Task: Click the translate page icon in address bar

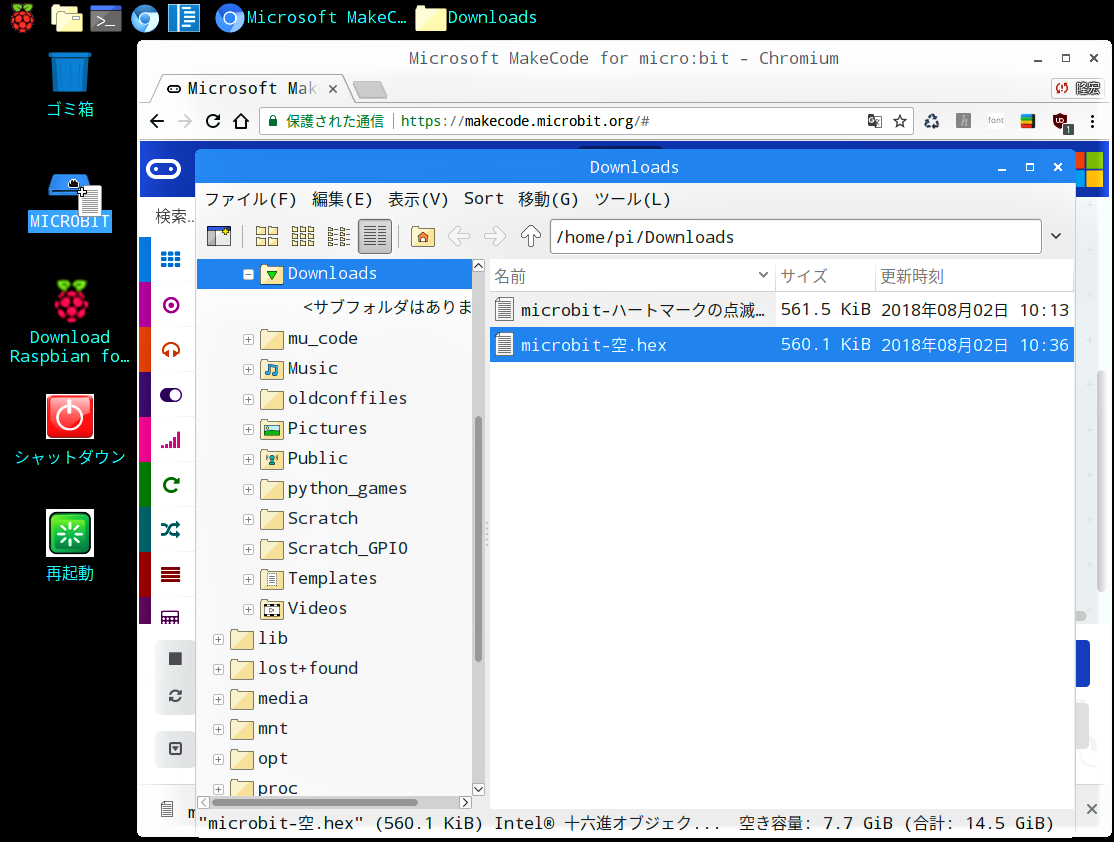Action: pyautogui.click(x=875, y=121)
